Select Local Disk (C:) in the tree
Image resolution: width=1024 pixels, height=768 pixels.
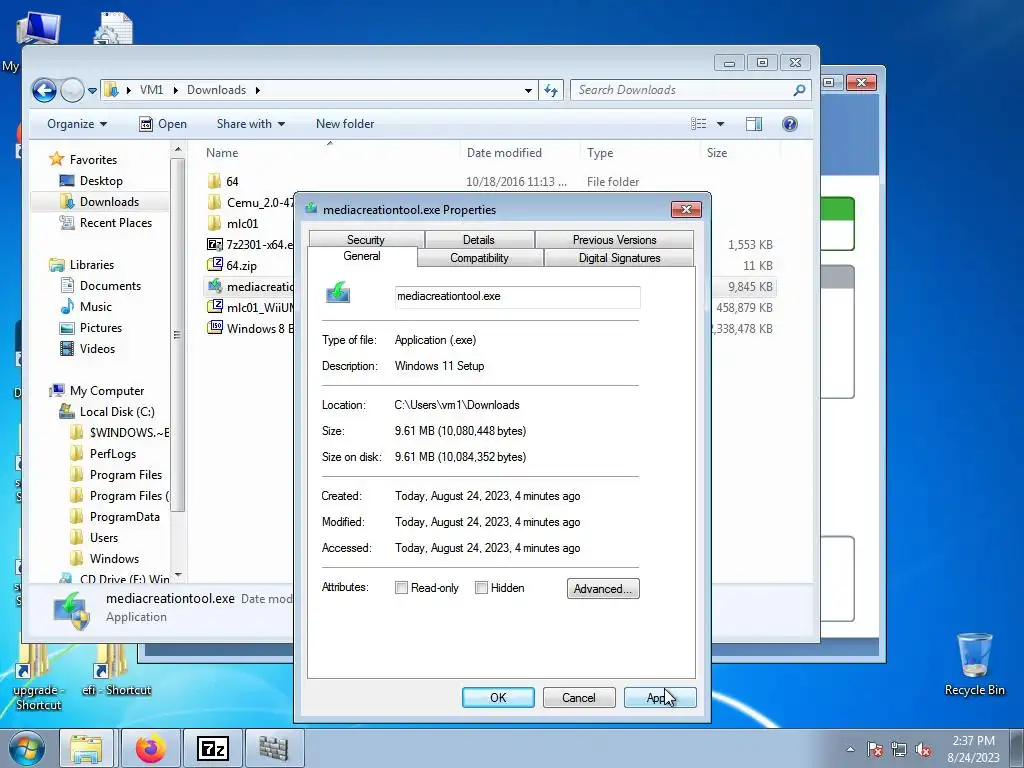(x=107, y=411)
